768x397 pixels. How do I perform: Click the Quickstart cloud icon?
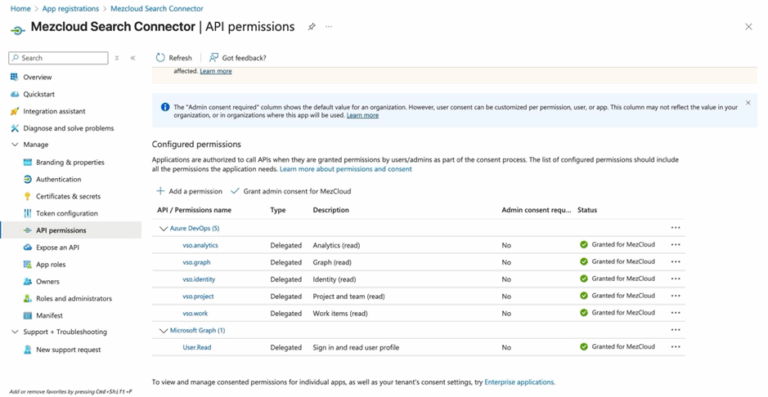[14, 94]
